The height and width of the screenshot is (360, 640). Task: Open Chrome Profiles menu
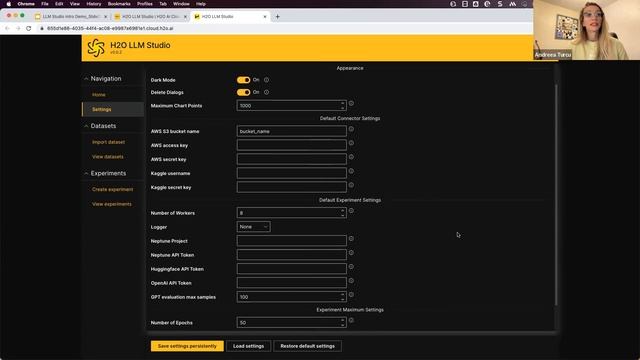click(x=144, y=4)
